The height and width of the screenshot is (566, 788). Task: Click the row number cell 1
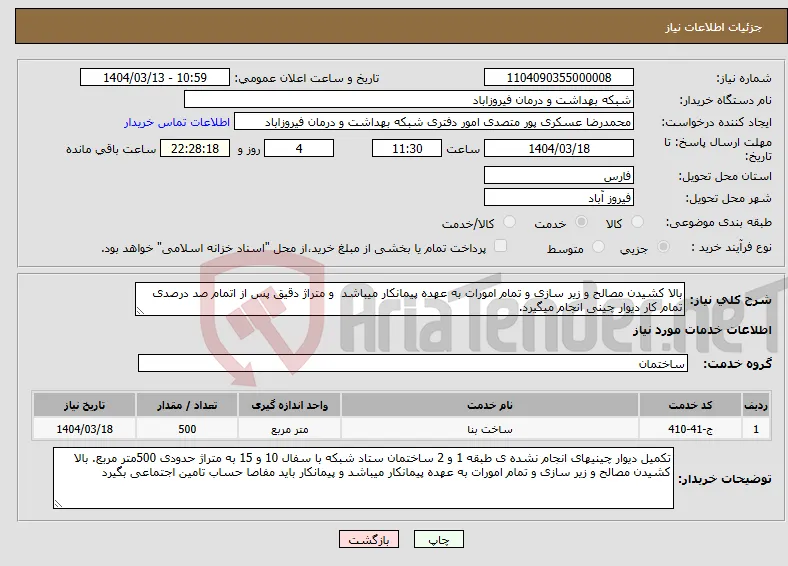(756, 429)
